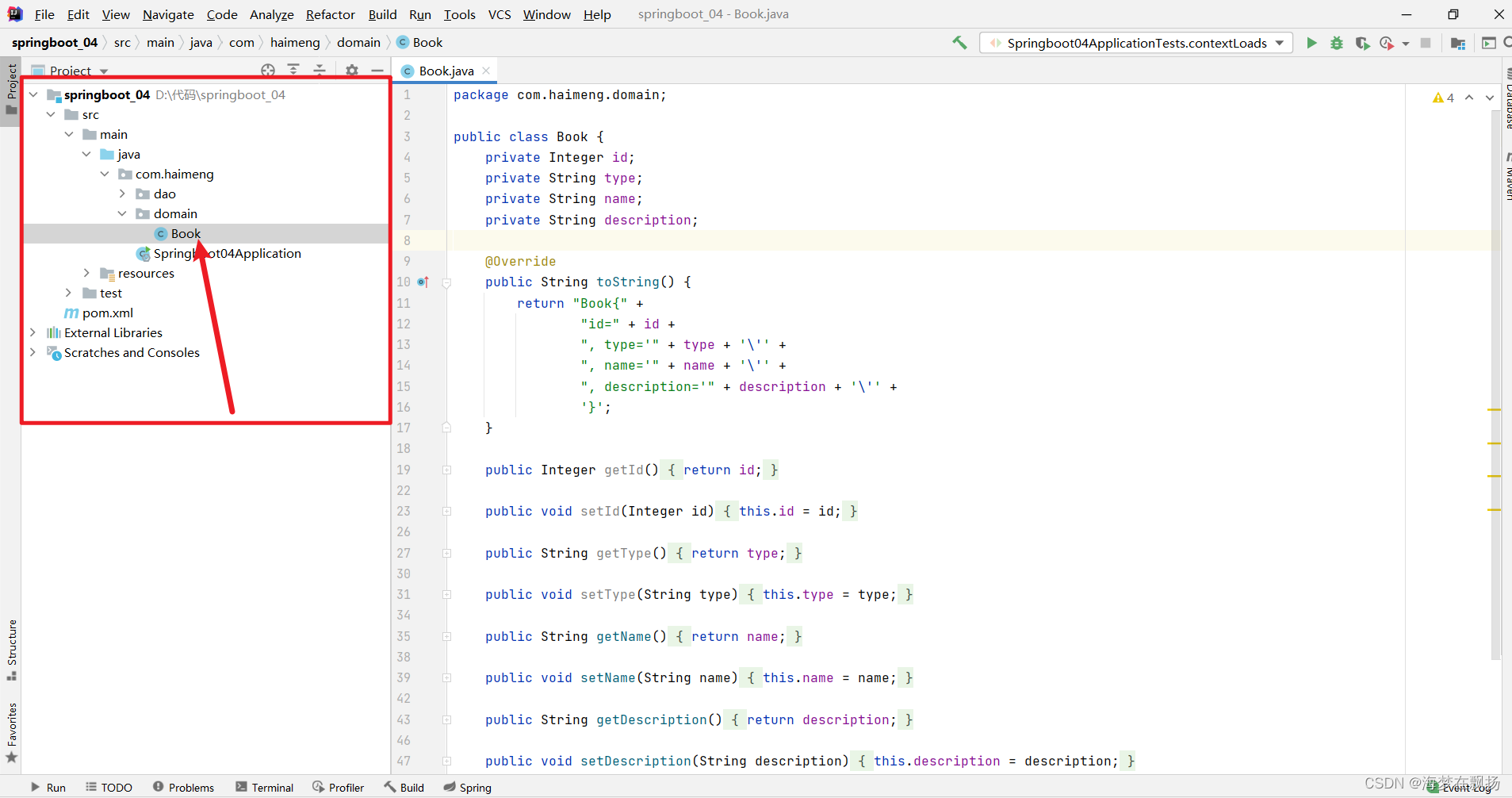Start debugging with the bug icon
Viewport: 1512px width, 798px height.
click(1337, 43)
